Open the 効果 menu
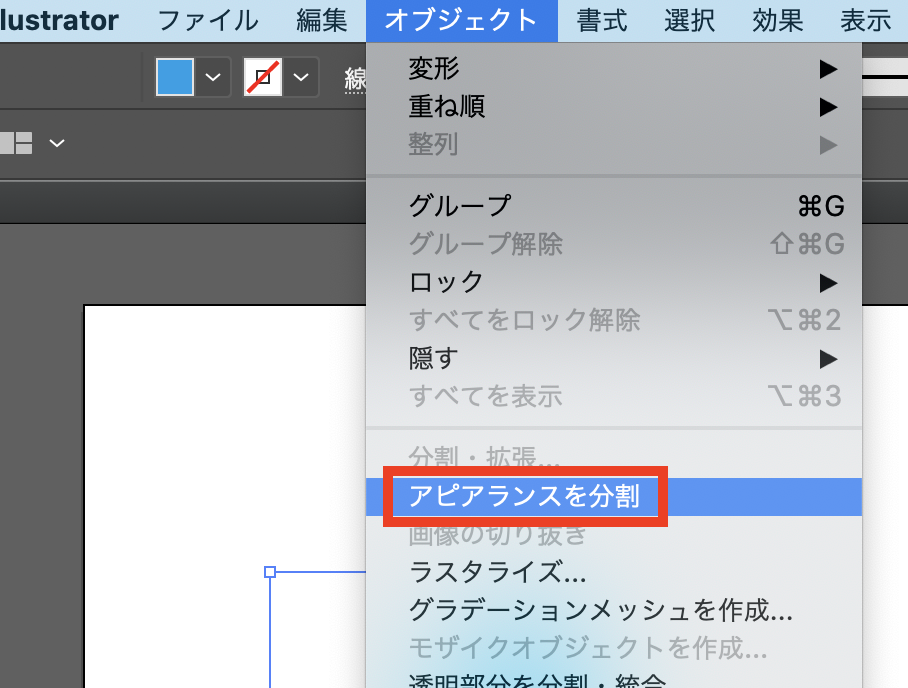Viewport: 908px width, 688px height. pos(778,20)
